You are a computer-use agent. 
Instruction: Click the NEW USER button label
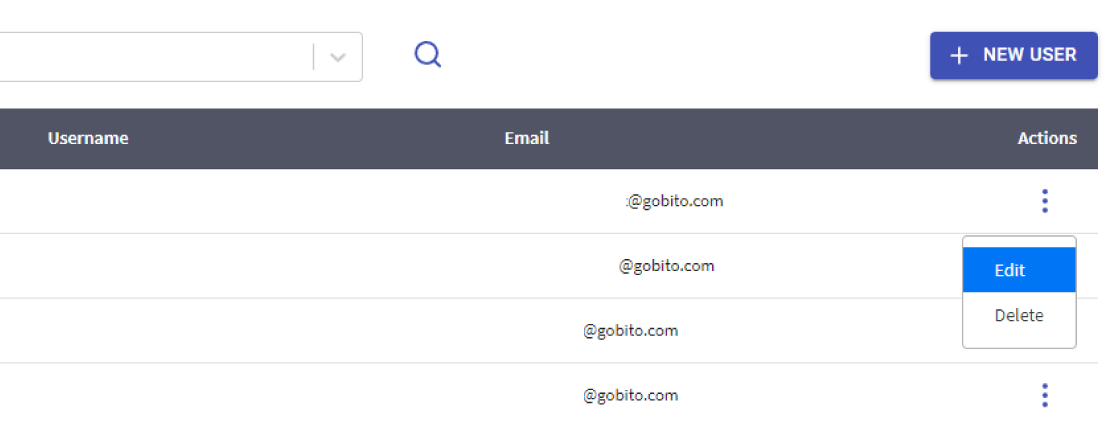(x=1030, y=55)
